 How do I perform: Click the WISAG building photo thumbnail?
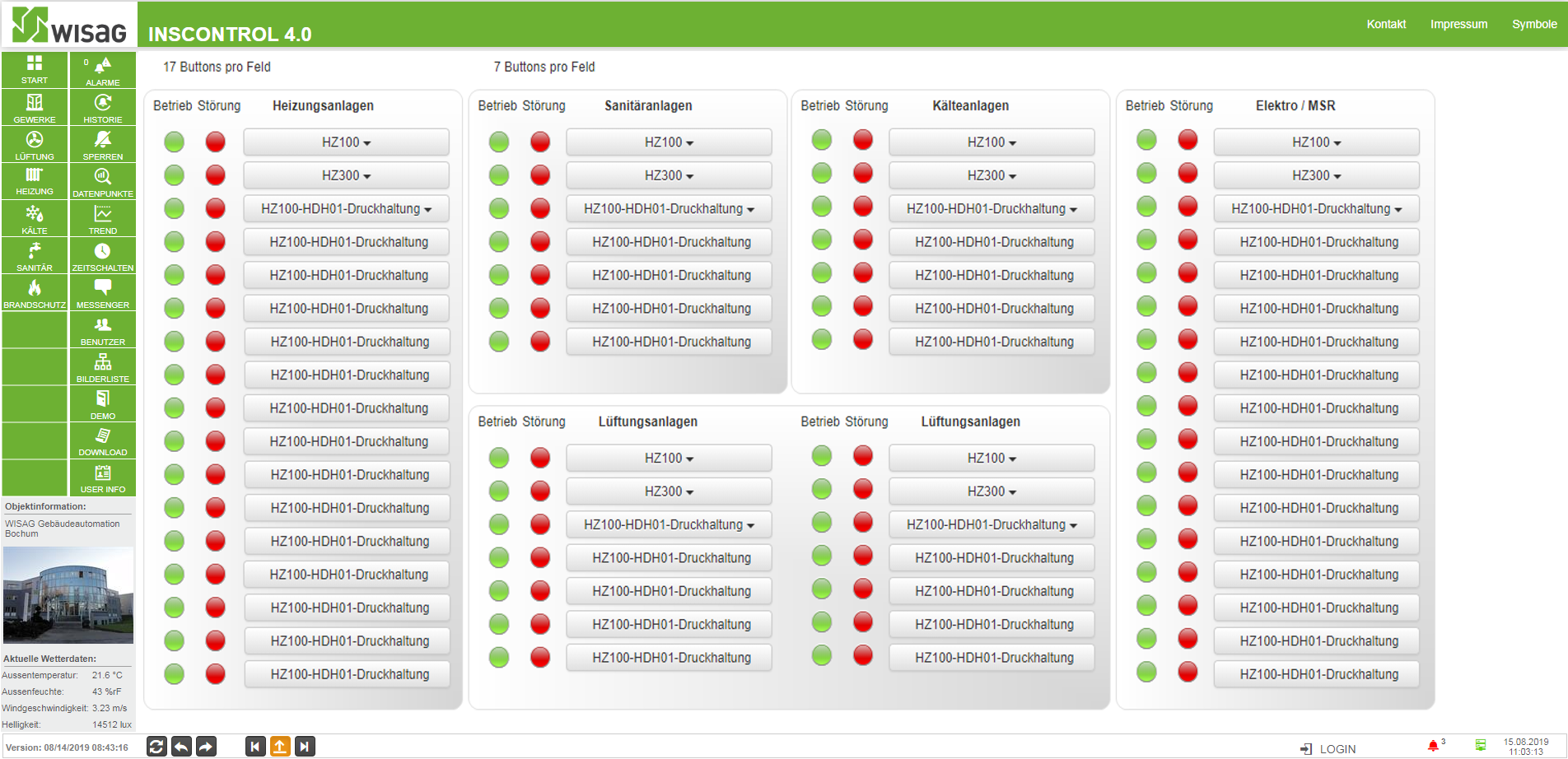(68, 595)
